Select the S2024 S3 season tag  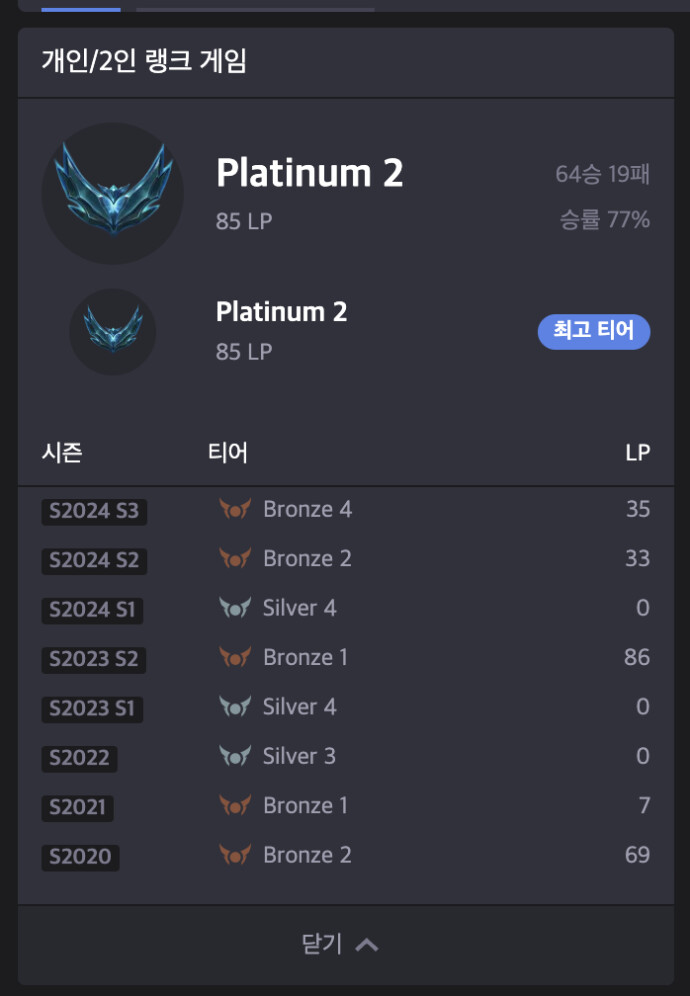click(x=94, y=512)
